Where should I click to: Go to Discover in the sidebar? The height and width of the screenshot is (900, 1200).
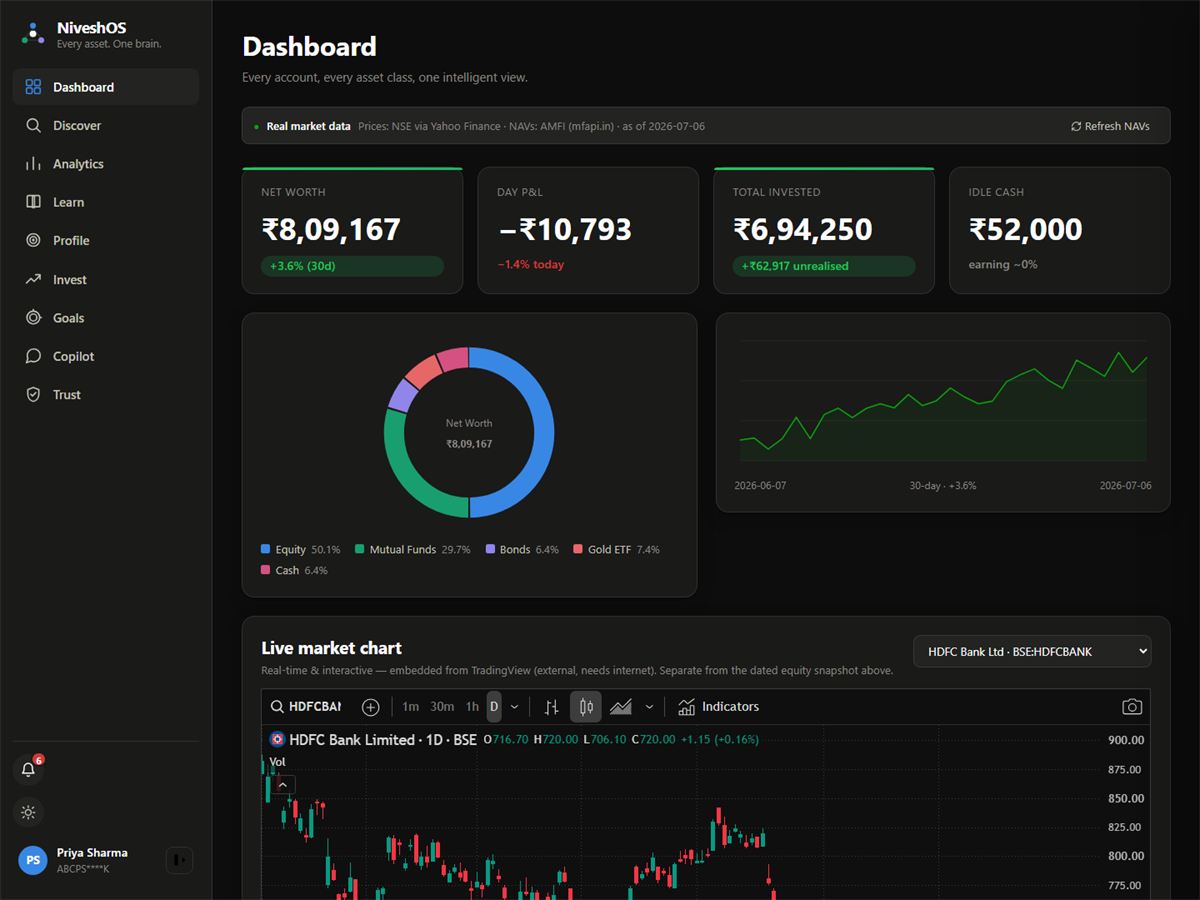(x=105, y=125)
